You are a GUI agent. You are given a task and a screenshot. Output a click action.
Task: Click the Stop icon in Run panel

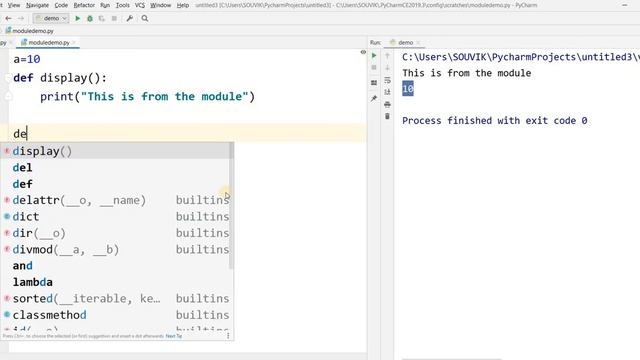[x=374, y=67]
